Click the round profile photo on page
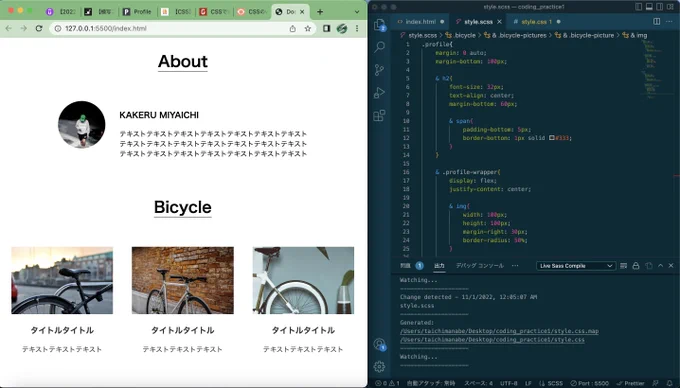680x388 pixels. [82, 124]
